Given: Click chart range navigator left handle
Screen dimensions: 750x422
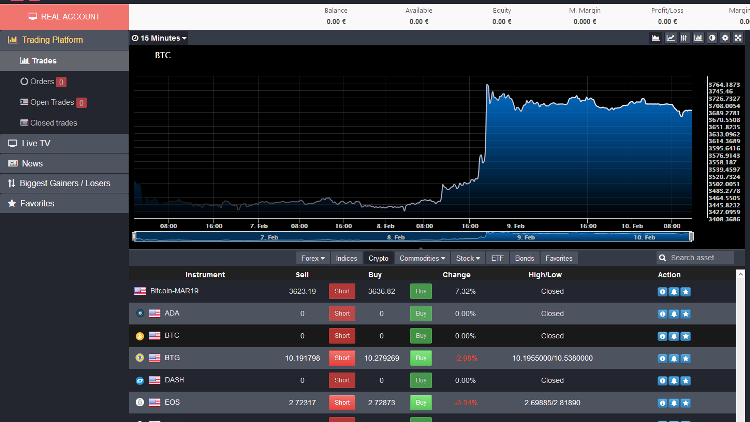Looking at the screenshot, I should coord(134,236).
